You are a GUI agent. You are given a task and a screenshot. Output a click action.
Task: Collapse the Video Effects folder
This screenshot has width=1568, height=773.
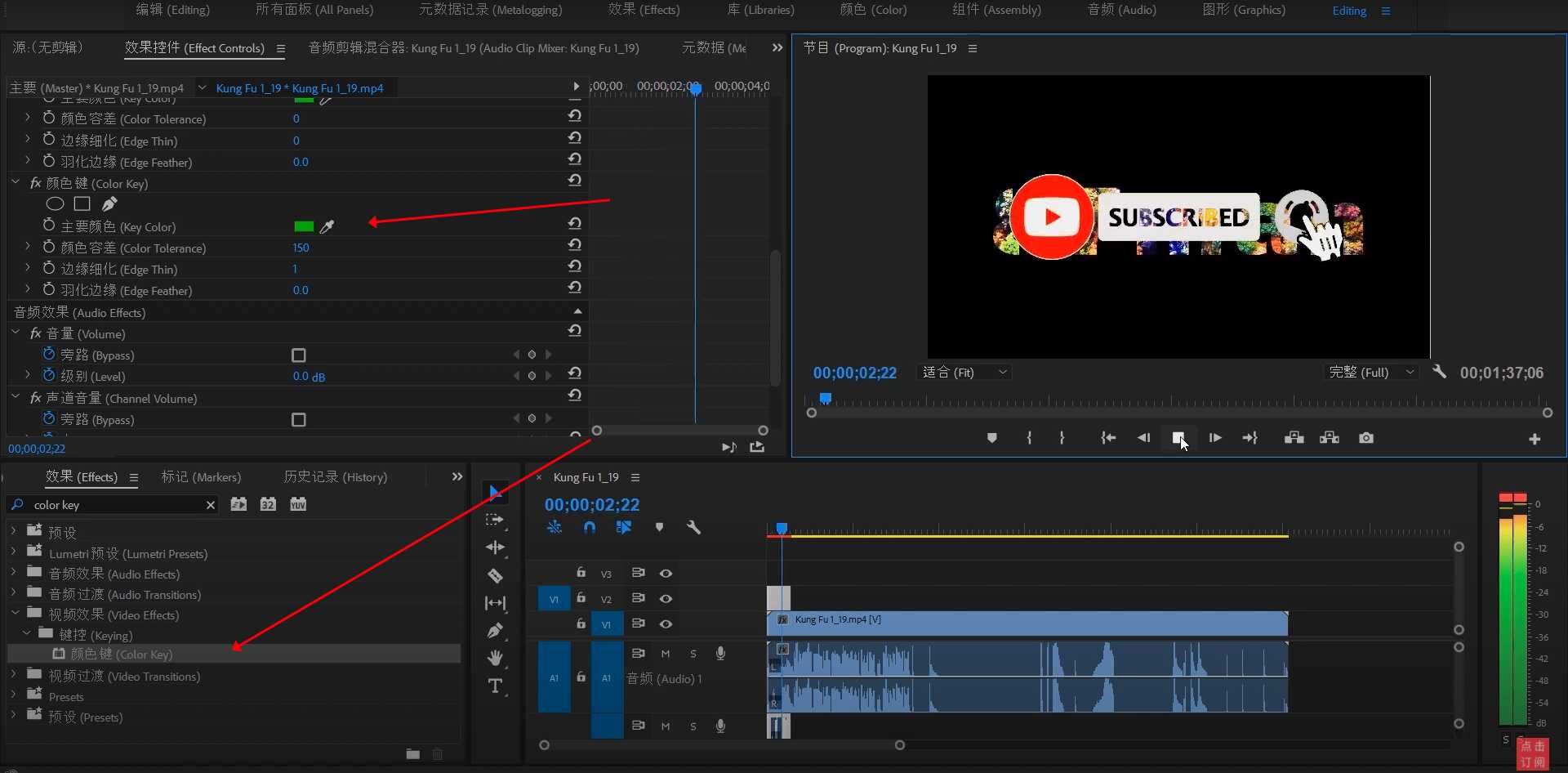[x=15, y=614]
